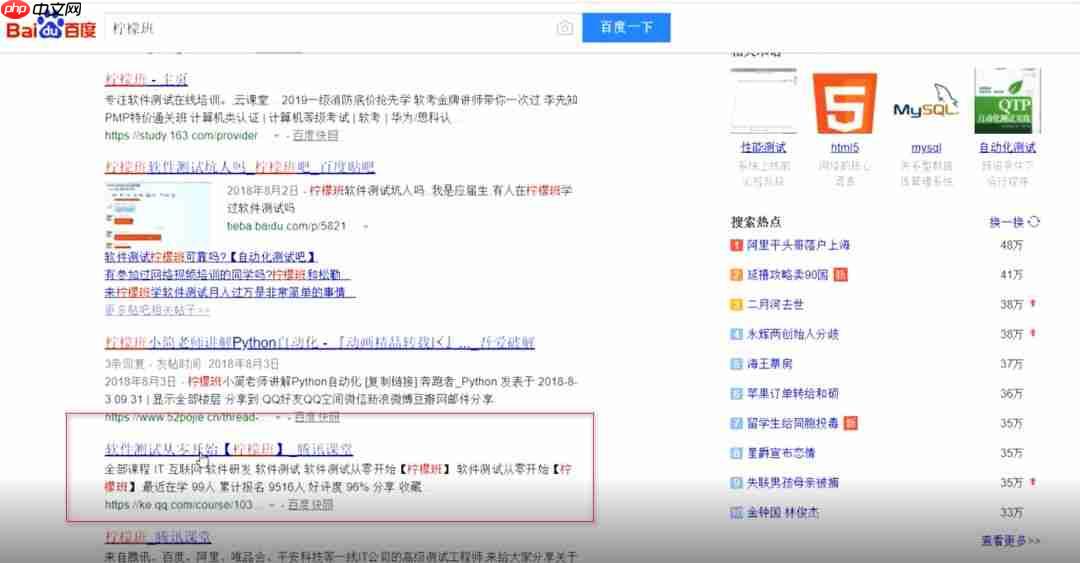Click the rank 1 badge in 搜索热点
This screenshot has width=1080, height=563.
click(x=736, y=245)
